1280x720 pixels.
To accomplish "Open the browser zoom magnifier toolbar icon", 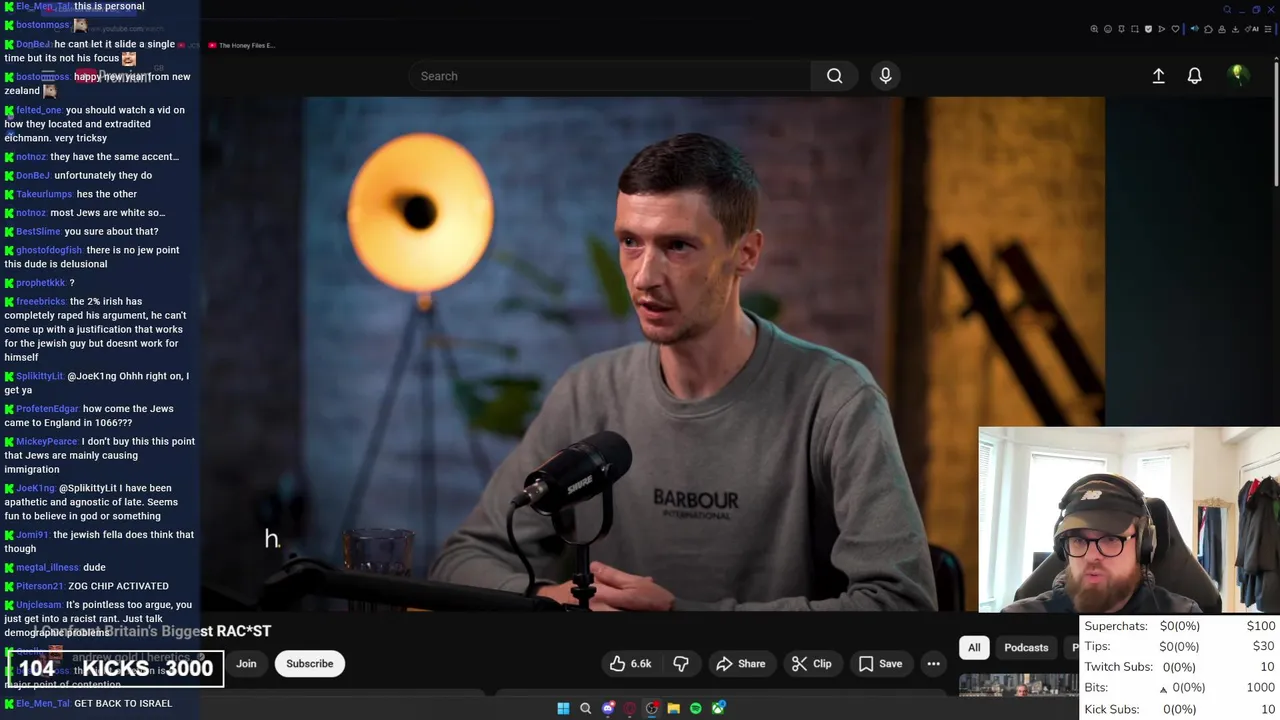I will (x=1094, y=29).
